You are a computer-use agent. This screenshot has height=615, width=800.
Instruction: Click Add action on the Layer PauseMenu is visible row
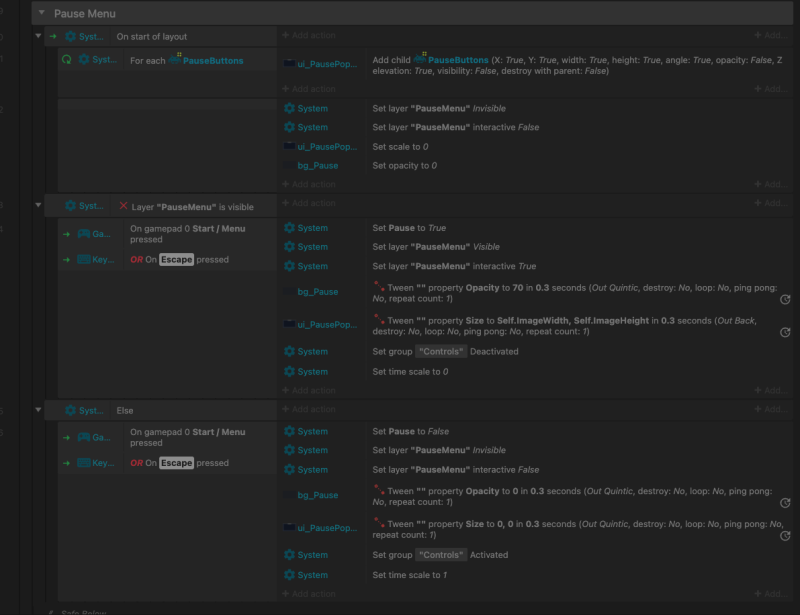(309, 203)
